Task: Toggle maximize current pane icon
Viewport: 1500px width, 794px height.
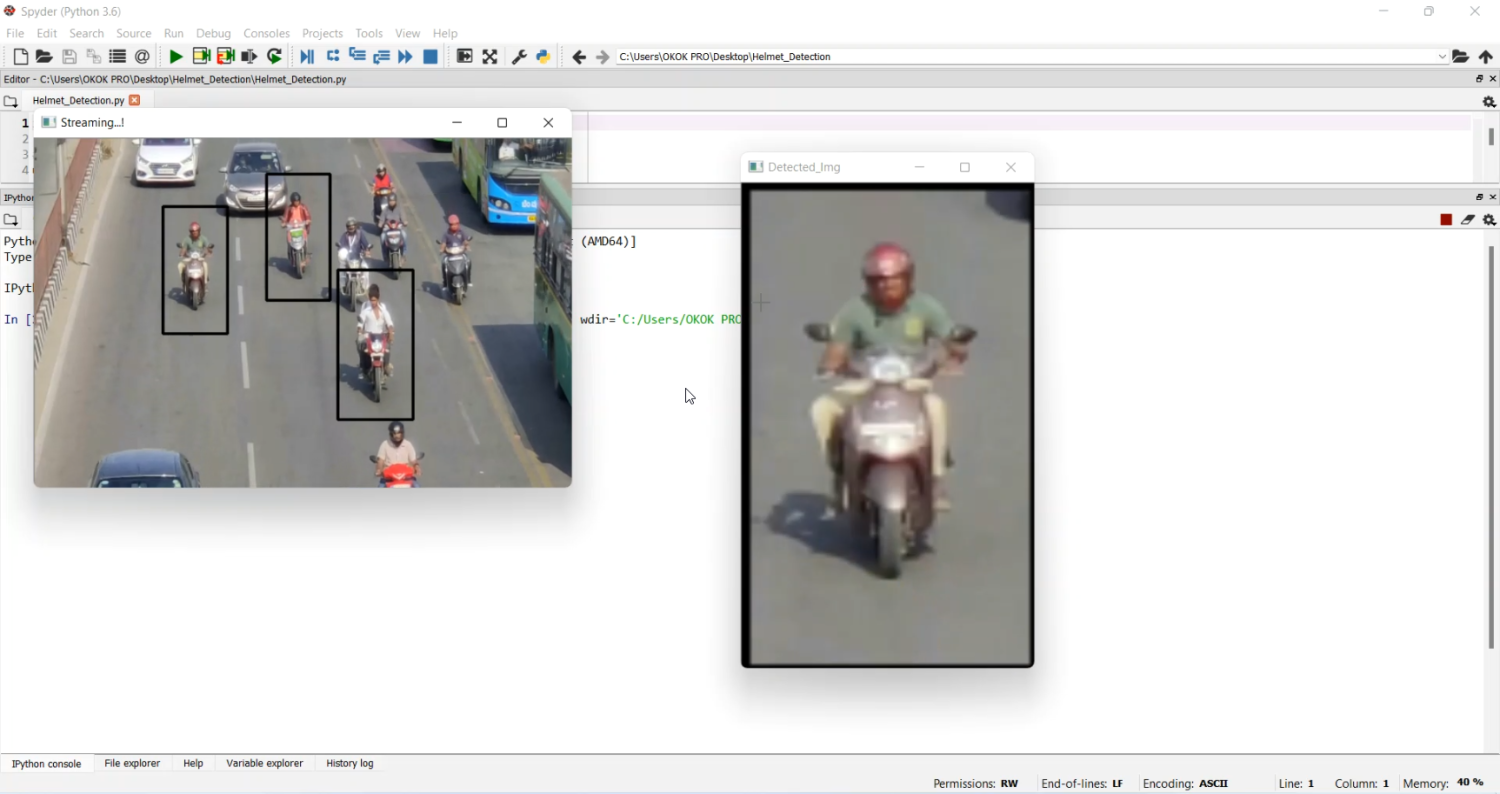Action: point(465,57)
